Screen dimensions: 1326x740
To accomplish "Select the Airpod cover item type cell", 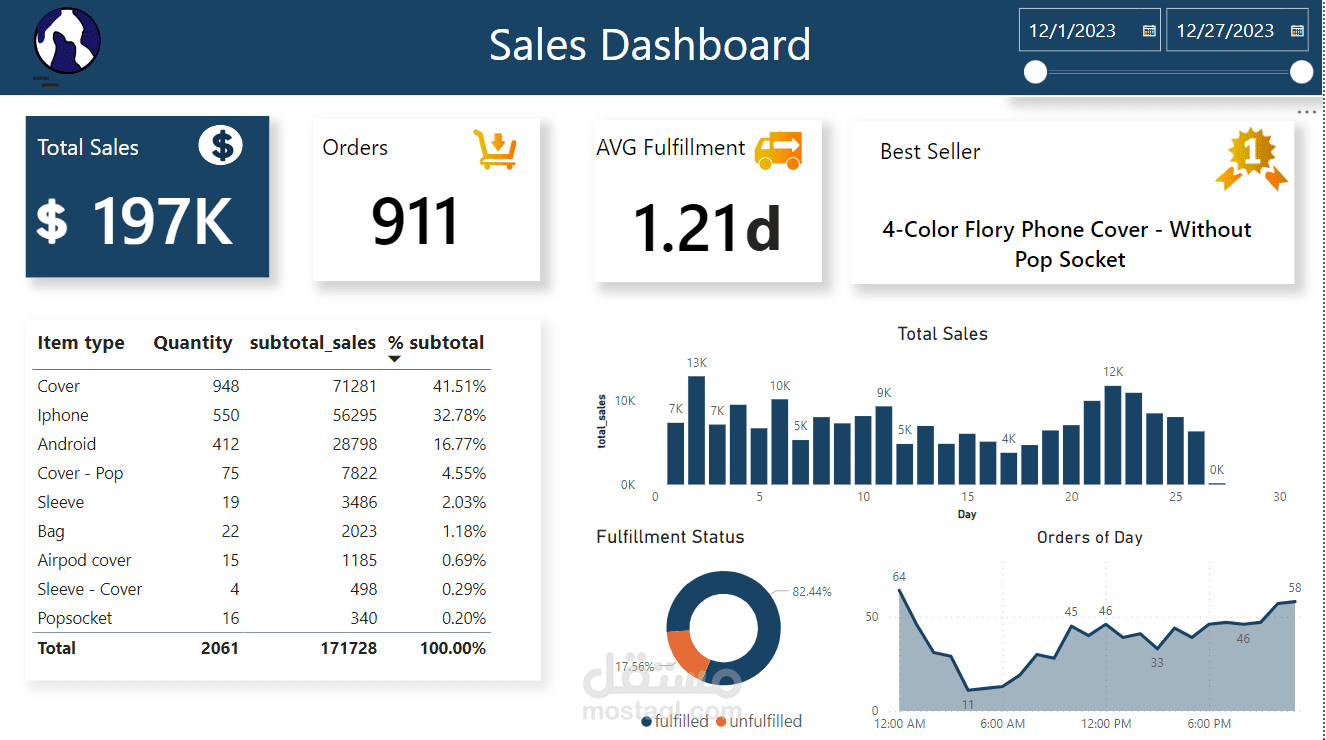I will tap(84, 560).
